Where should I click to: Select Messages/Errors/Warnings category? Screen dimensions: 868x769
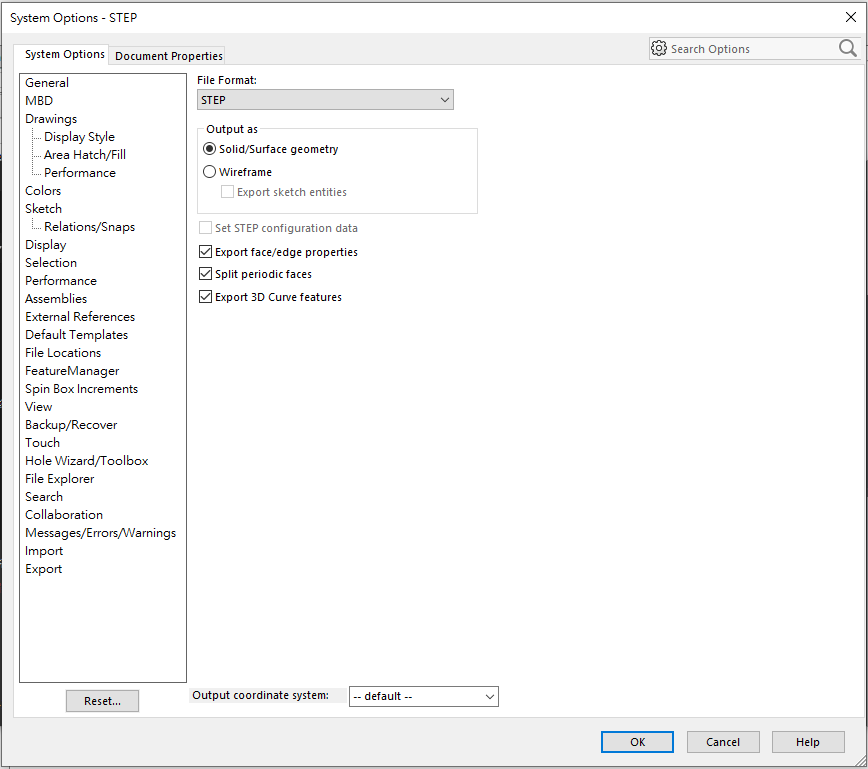coord(100,533)
